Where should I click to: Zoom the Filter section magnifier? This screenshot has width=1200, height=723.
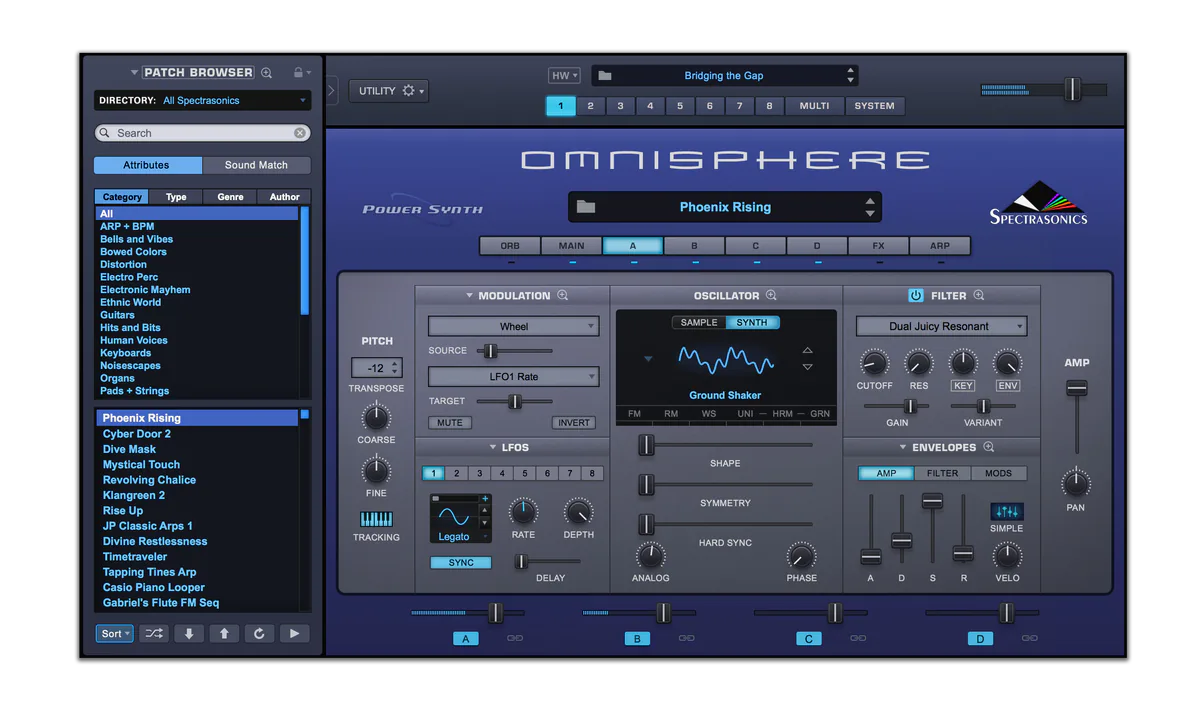[x=979, y=296]
